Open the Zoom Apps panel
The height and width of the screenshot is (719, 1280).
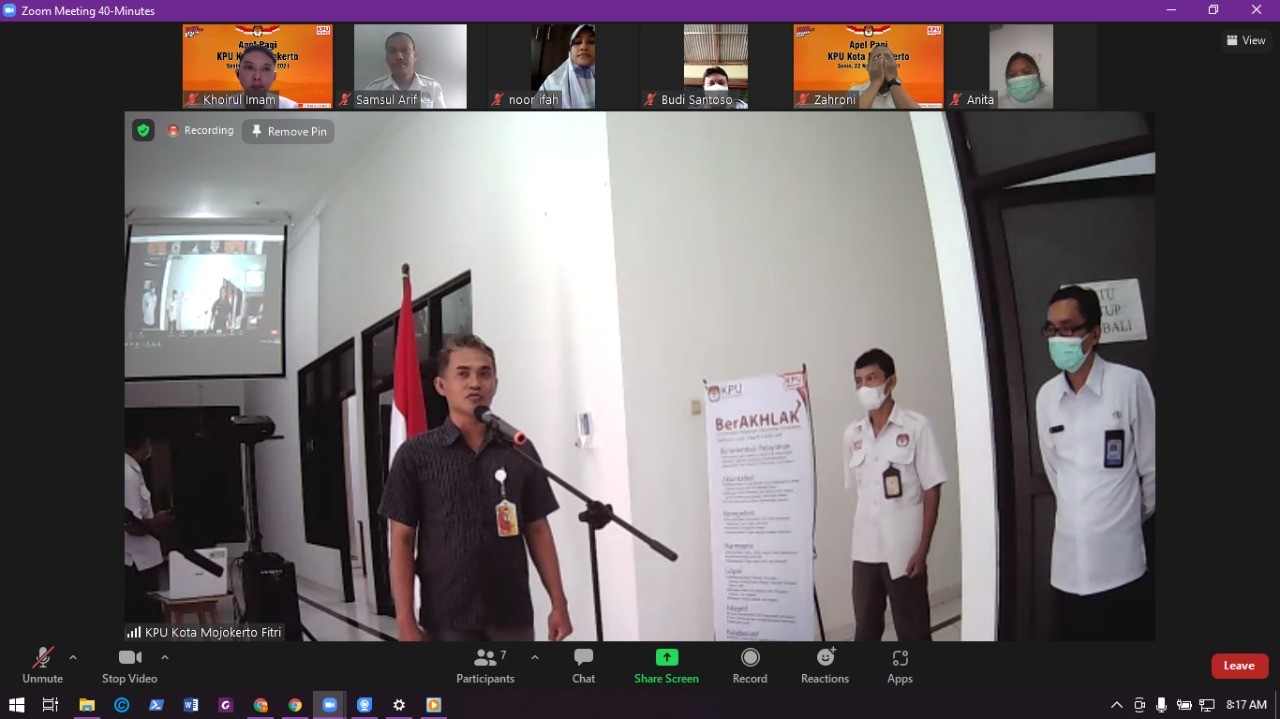[x=899, y=666]
